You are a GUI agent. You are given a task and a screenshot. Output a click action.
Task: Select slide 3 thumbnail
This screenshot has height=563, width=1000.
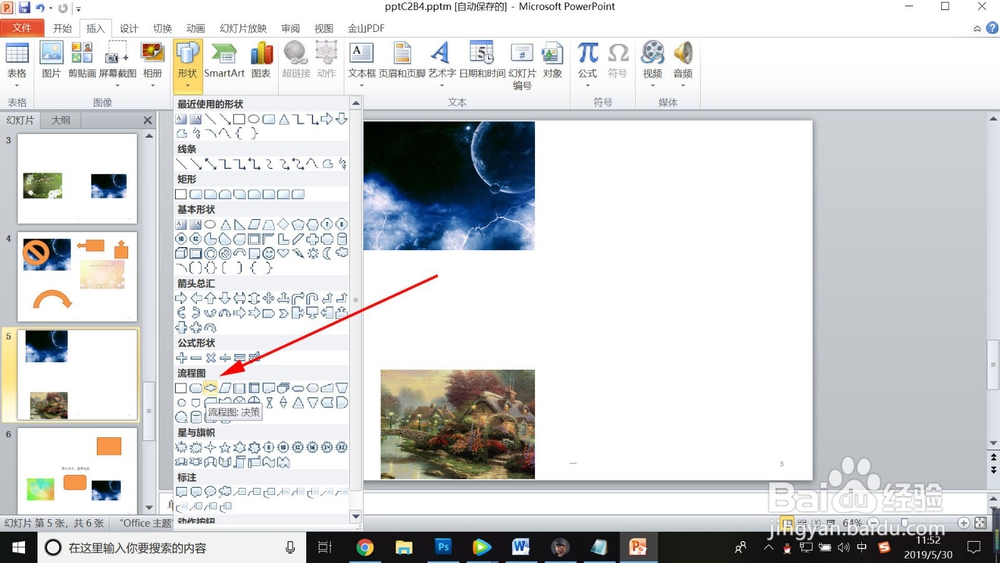coord(77,178)
